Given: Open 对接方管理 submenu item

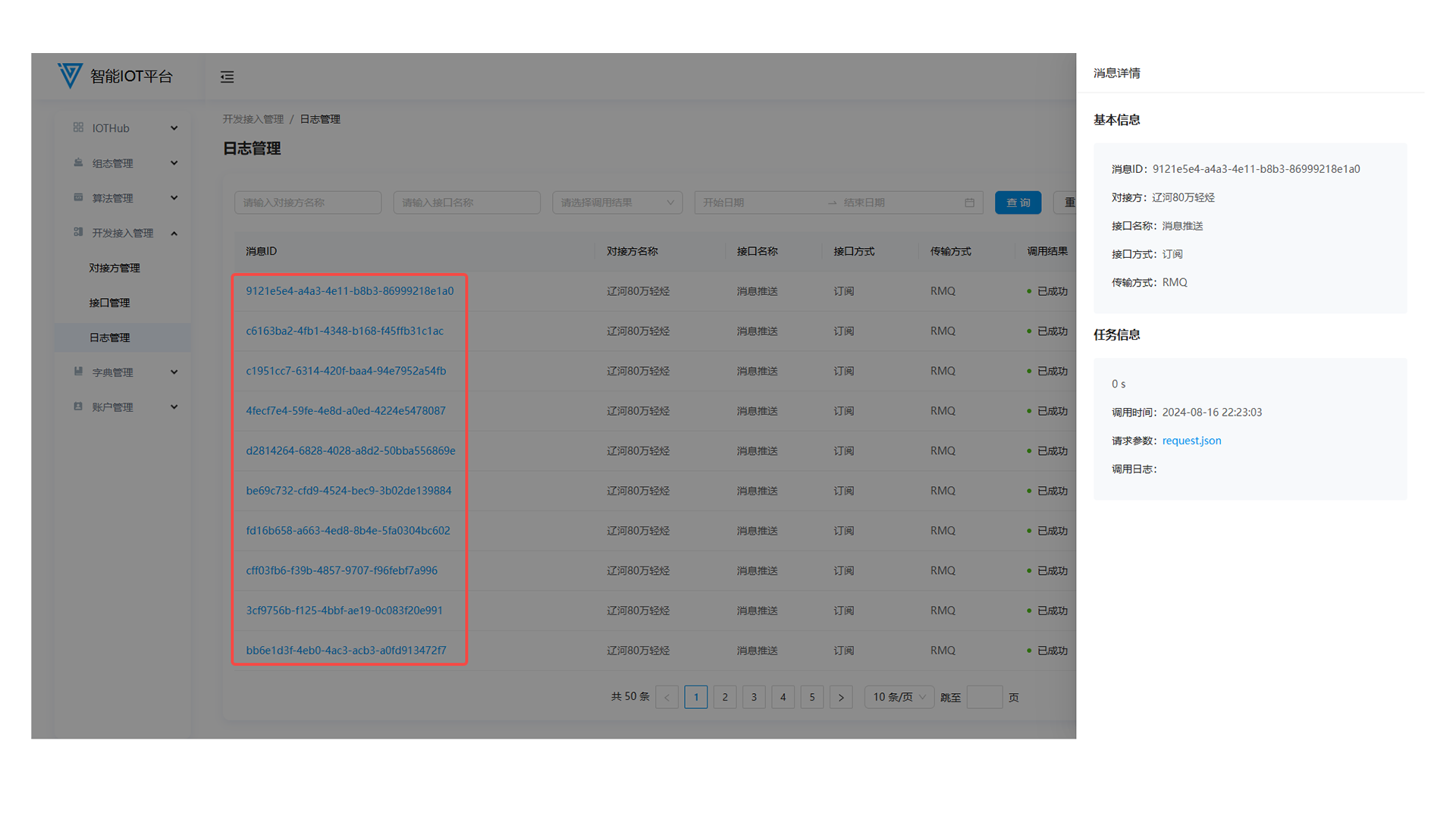Looking at the screenshot, I should pos(115,268).
